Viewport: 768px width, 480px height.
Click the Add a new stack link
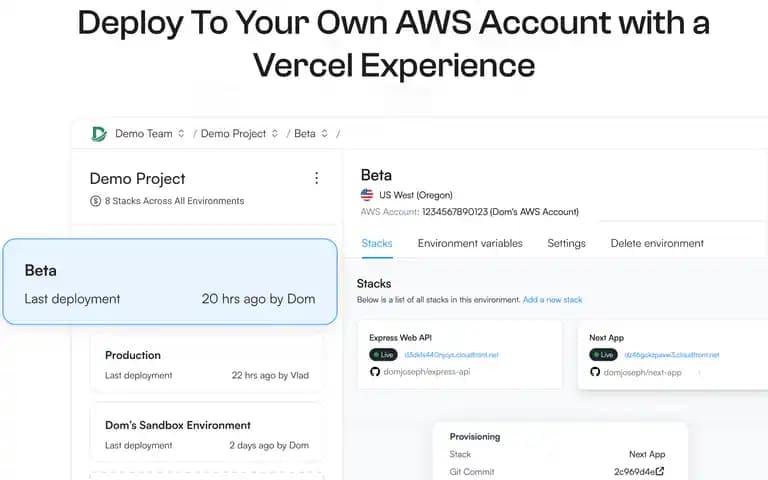coord(552,299)
